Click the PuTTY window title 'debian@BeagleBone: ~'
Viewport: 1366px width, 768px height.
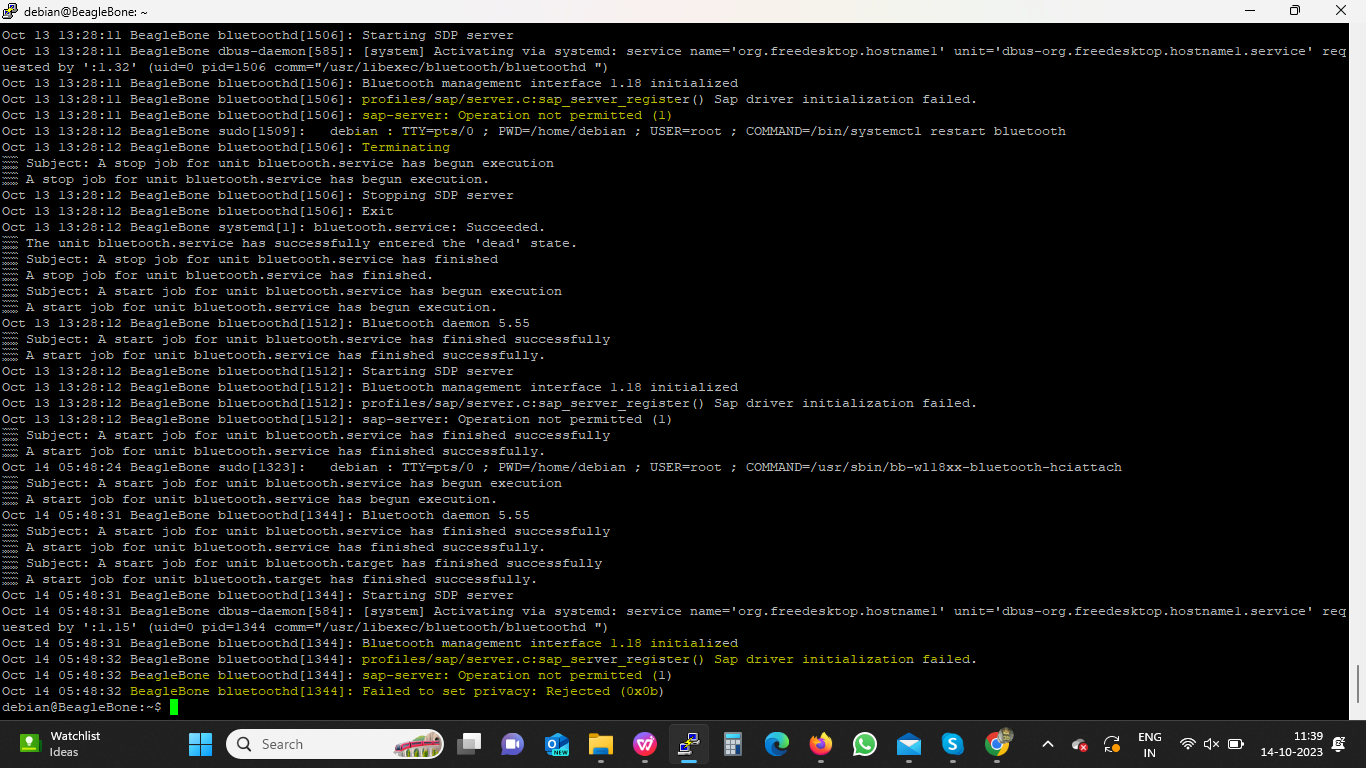87,11
